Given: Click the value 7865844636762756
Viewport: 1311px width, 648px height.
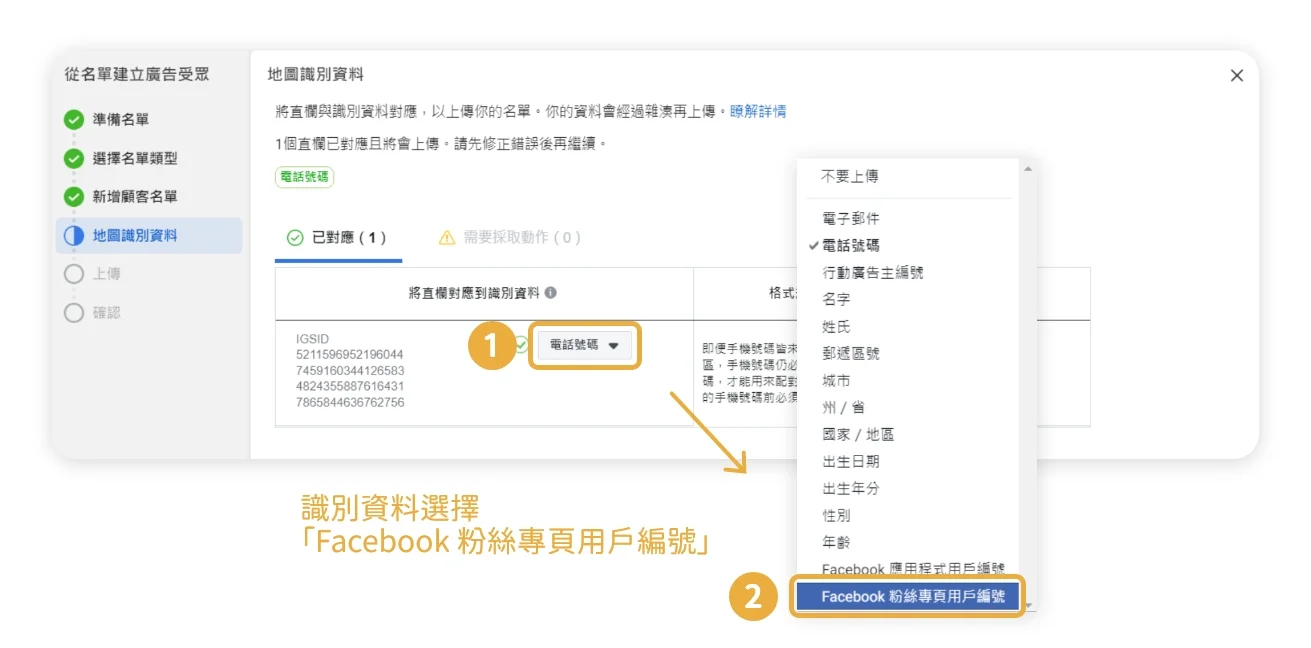Looking at the screenshot, I should pos(350,402).
